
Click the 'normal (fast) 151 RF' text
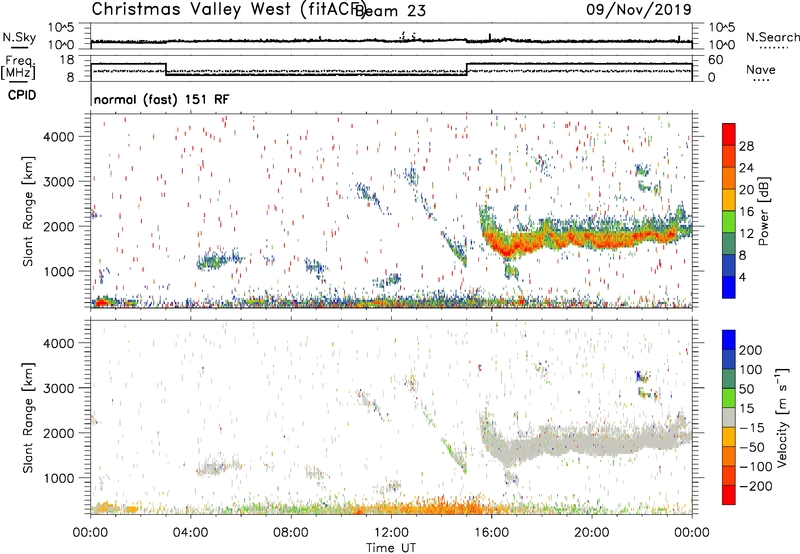(x=161, y=99)
